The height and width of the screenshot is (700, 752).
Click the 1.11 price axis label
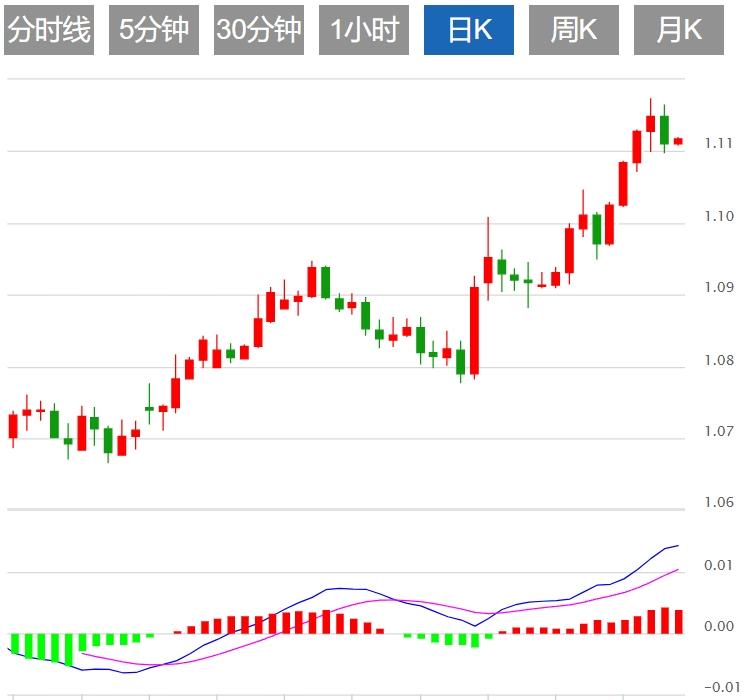pos(717,143)
